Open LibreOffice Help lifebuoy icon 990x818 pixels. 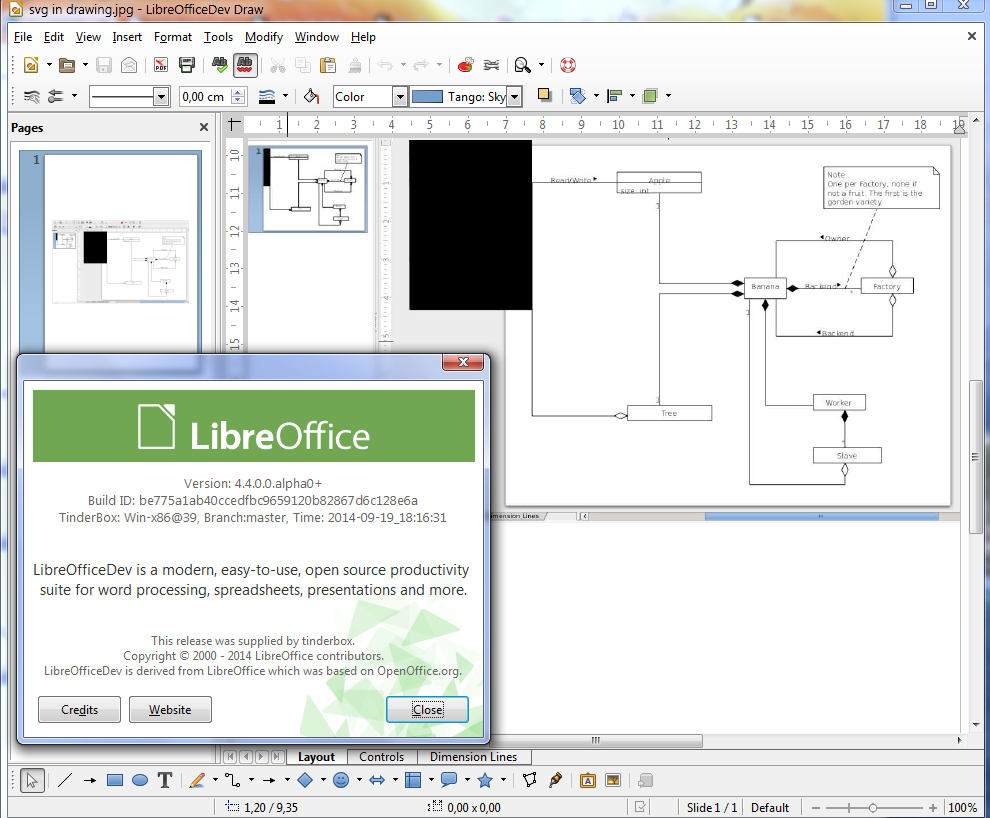point(568,66)
